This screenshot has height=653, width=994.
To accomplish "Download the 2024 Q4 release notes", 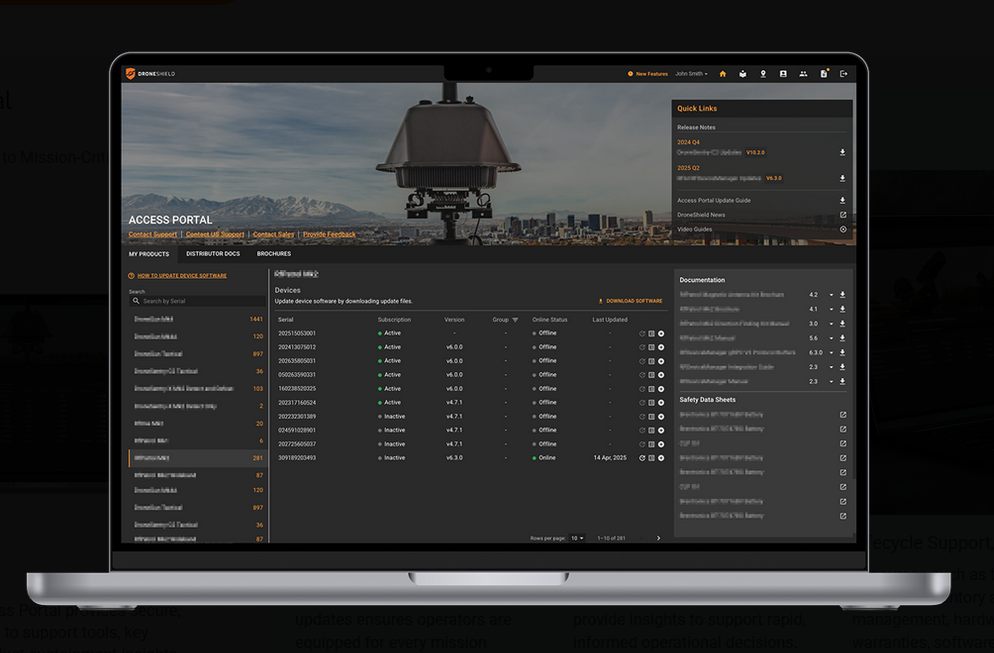I will pyautogui.click(x=842, y=153).
